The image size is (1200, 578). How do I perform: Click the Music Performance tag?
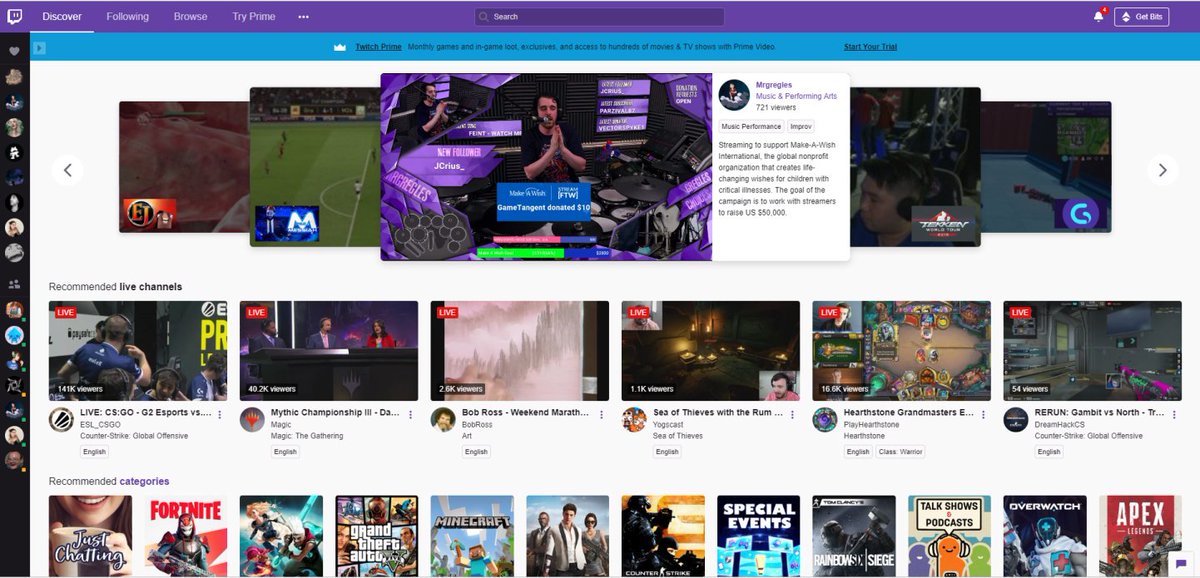pos(751,127)
